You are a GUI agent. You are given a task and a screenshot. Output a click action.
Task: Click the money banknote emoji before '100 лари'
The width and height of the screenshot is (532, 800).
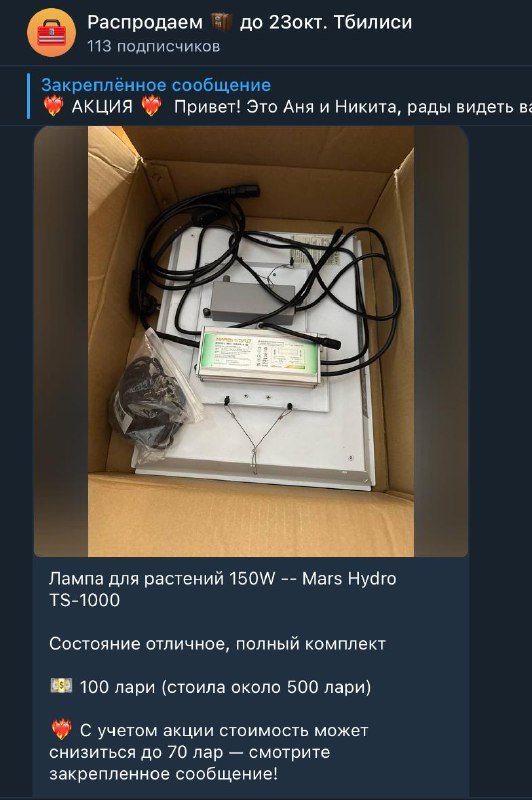coord(61,686)
